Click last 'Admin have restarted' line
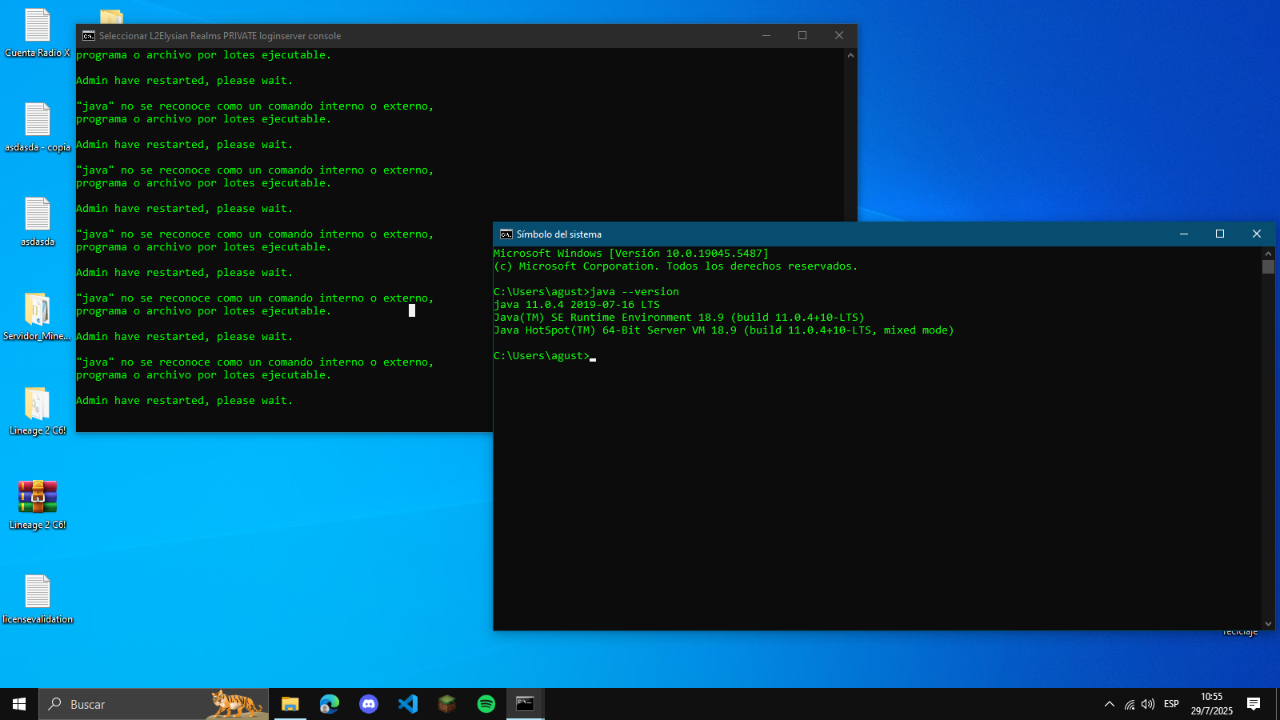This screenshot has width=1280, height=720. (x=185, y=400)
